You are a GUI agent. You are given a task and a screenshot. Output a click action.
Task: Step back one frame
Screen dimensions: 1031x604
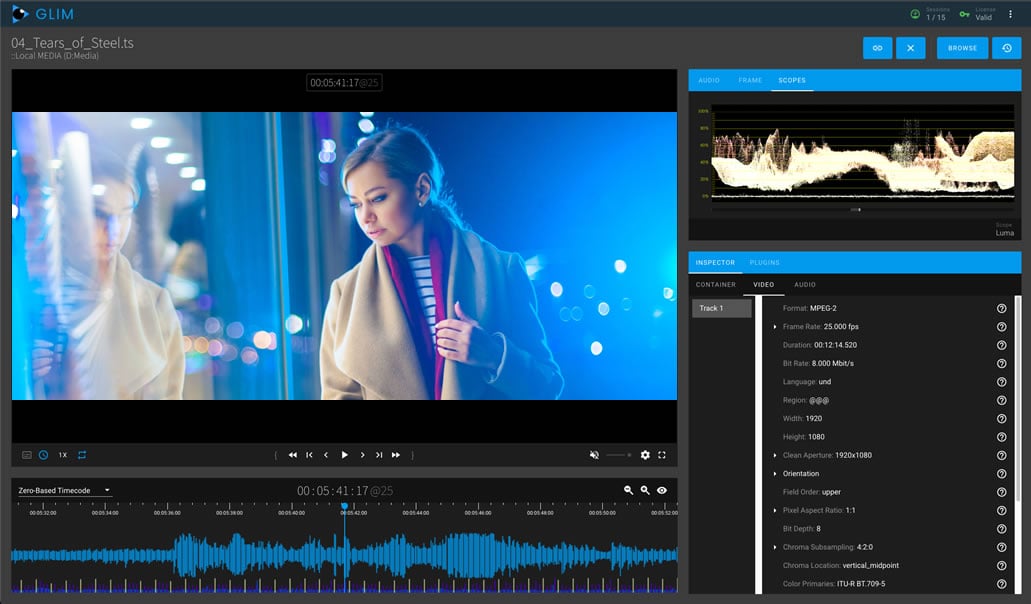coord(326,455)
